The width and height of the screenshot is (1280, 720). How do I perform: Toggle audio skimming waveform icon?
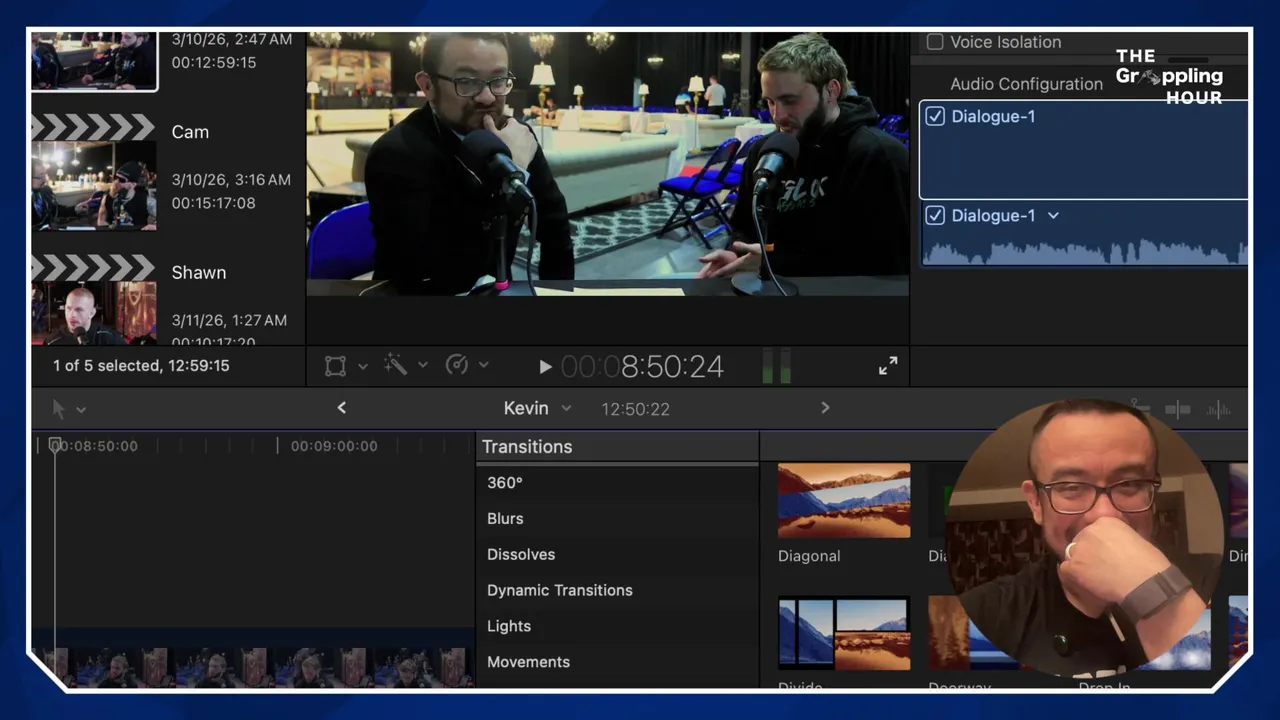1218,409
